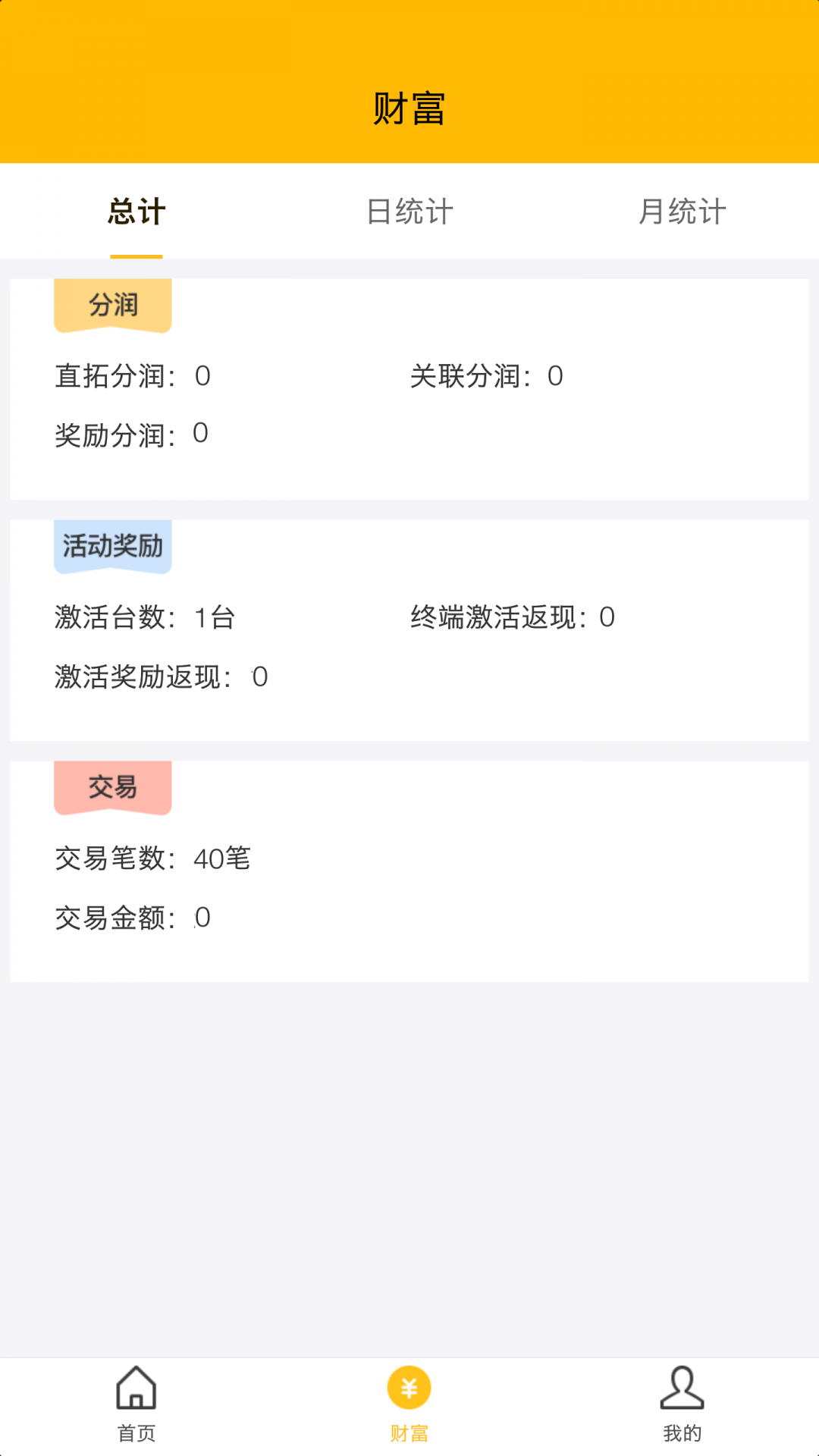
Task: Tap the home (首页) house icon
Action: tap(136, 1388)
